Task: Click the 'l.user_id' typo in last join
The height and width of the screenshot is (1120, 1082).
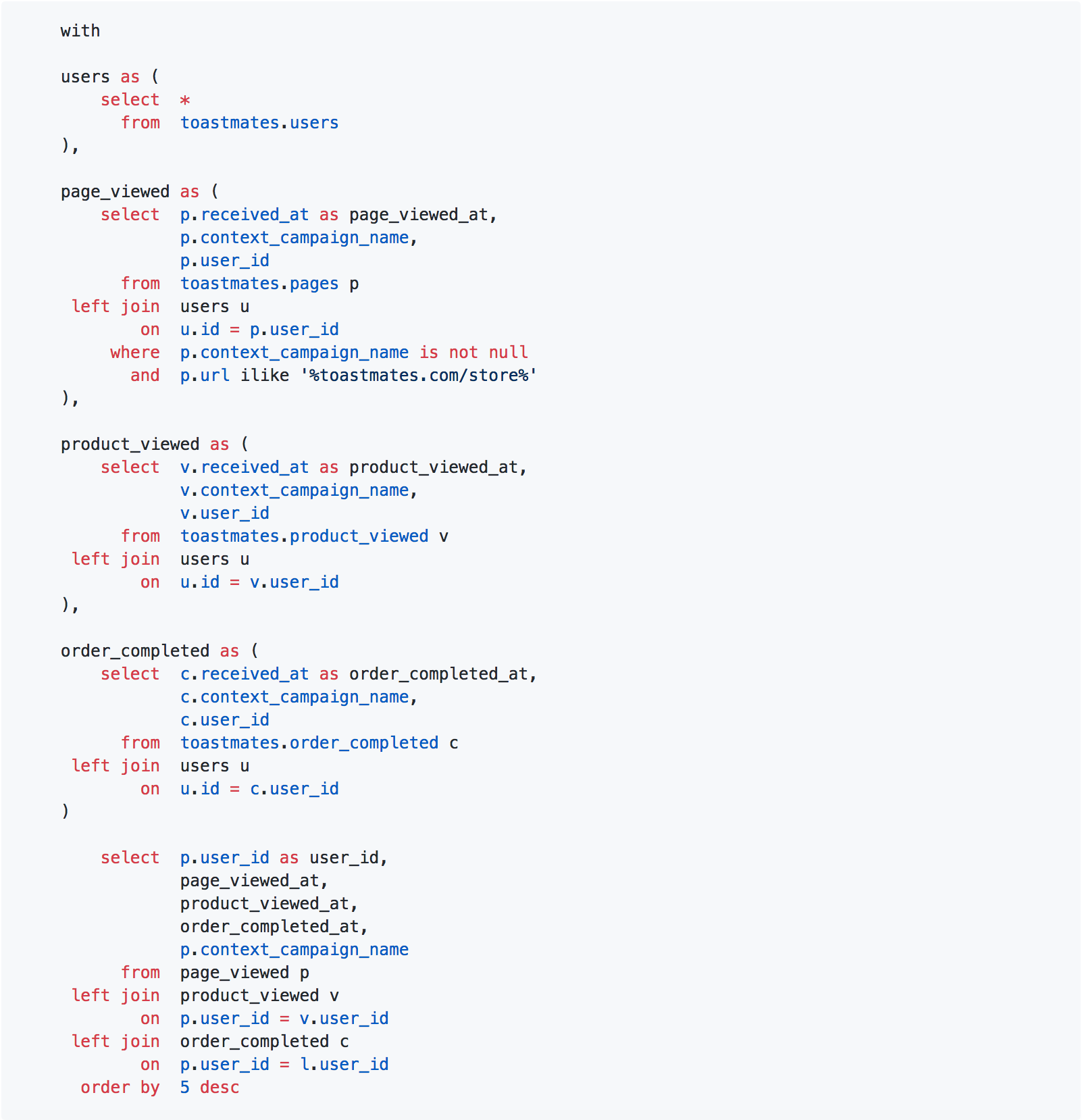Action: (x=344, y=1065)
